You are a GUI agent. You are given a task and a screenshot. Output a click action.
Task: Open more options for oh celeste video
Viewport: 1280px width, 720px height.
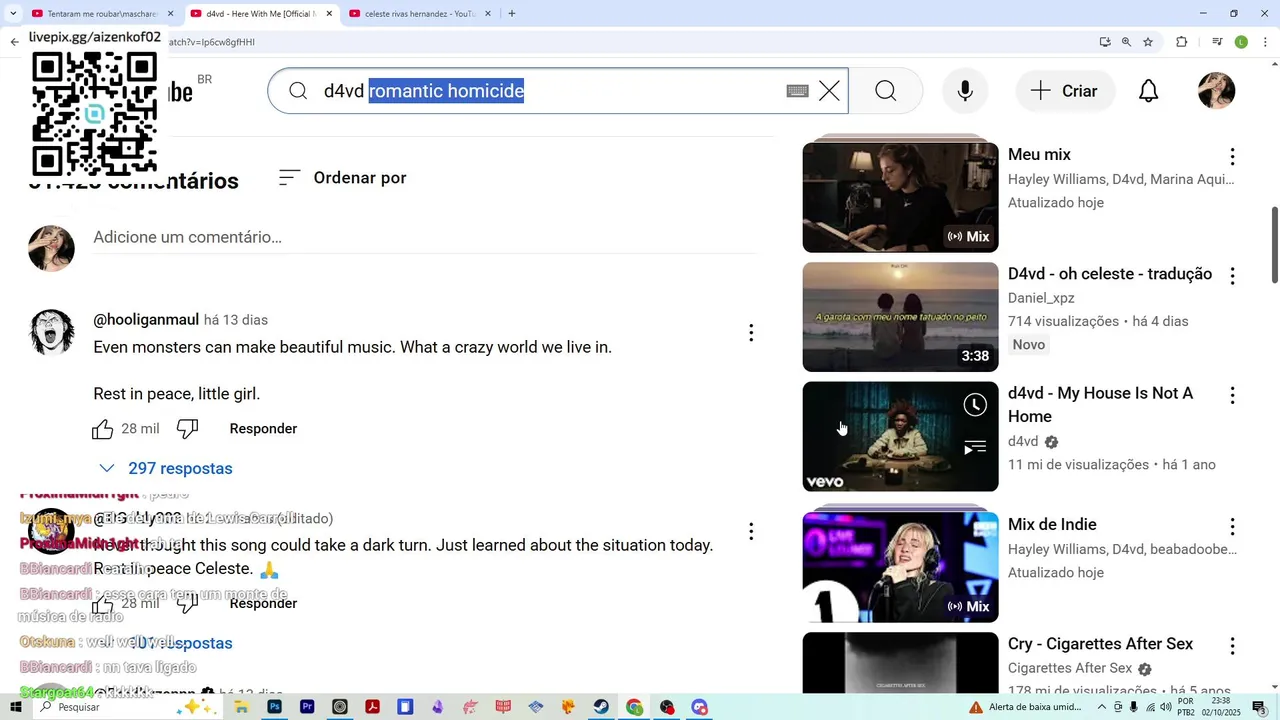[1232, 276]
